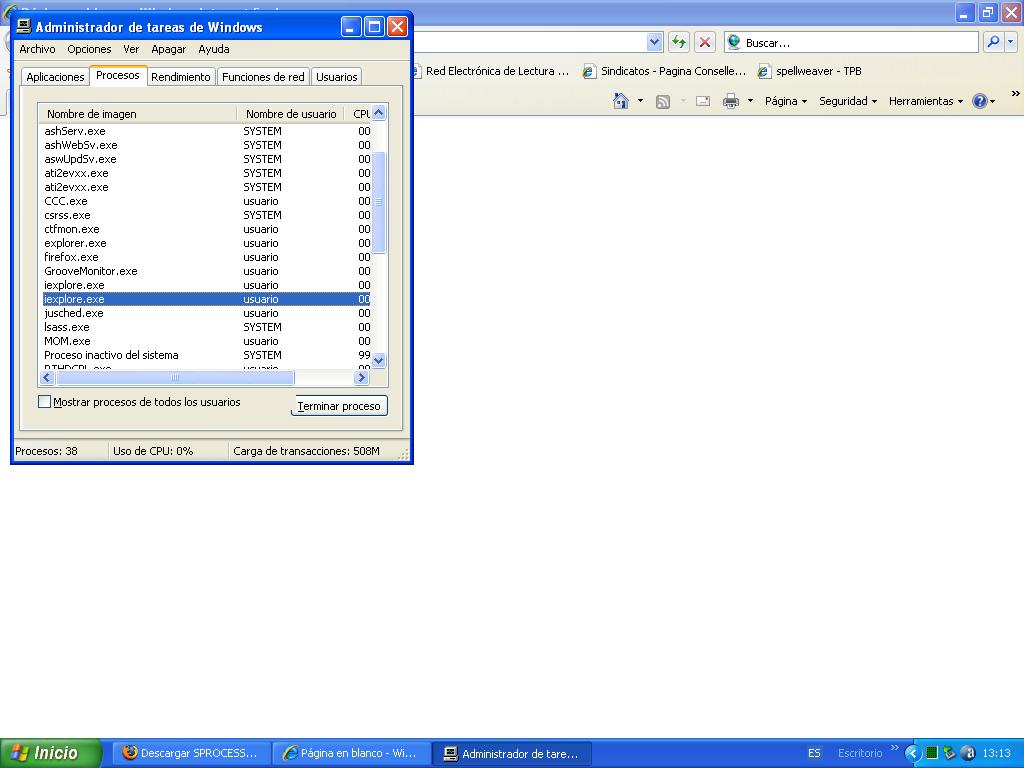
Task: Click the Inicio start button
Action: pos(50,753)
